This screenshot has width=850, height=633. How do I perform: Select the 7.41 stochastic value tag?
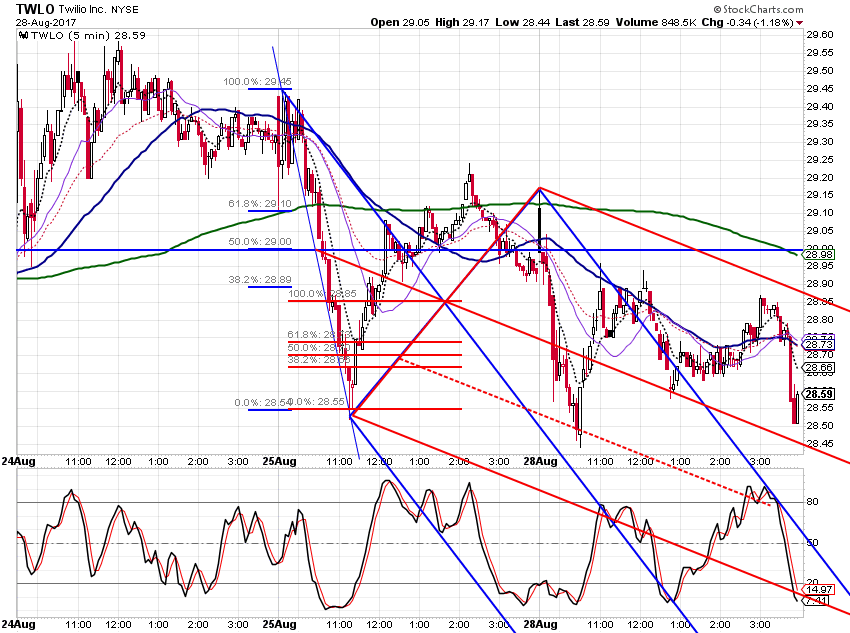pos(816,600)
